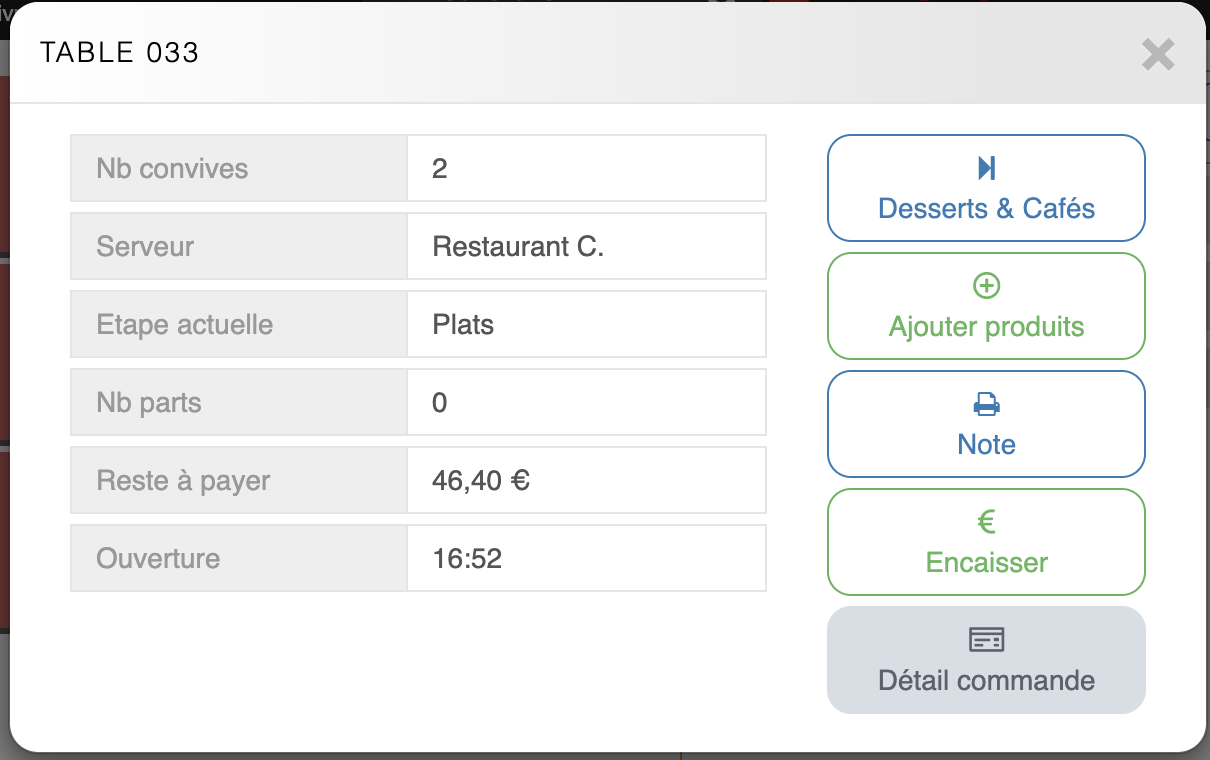Click the Ouverture time 16:52

point(467,558)
